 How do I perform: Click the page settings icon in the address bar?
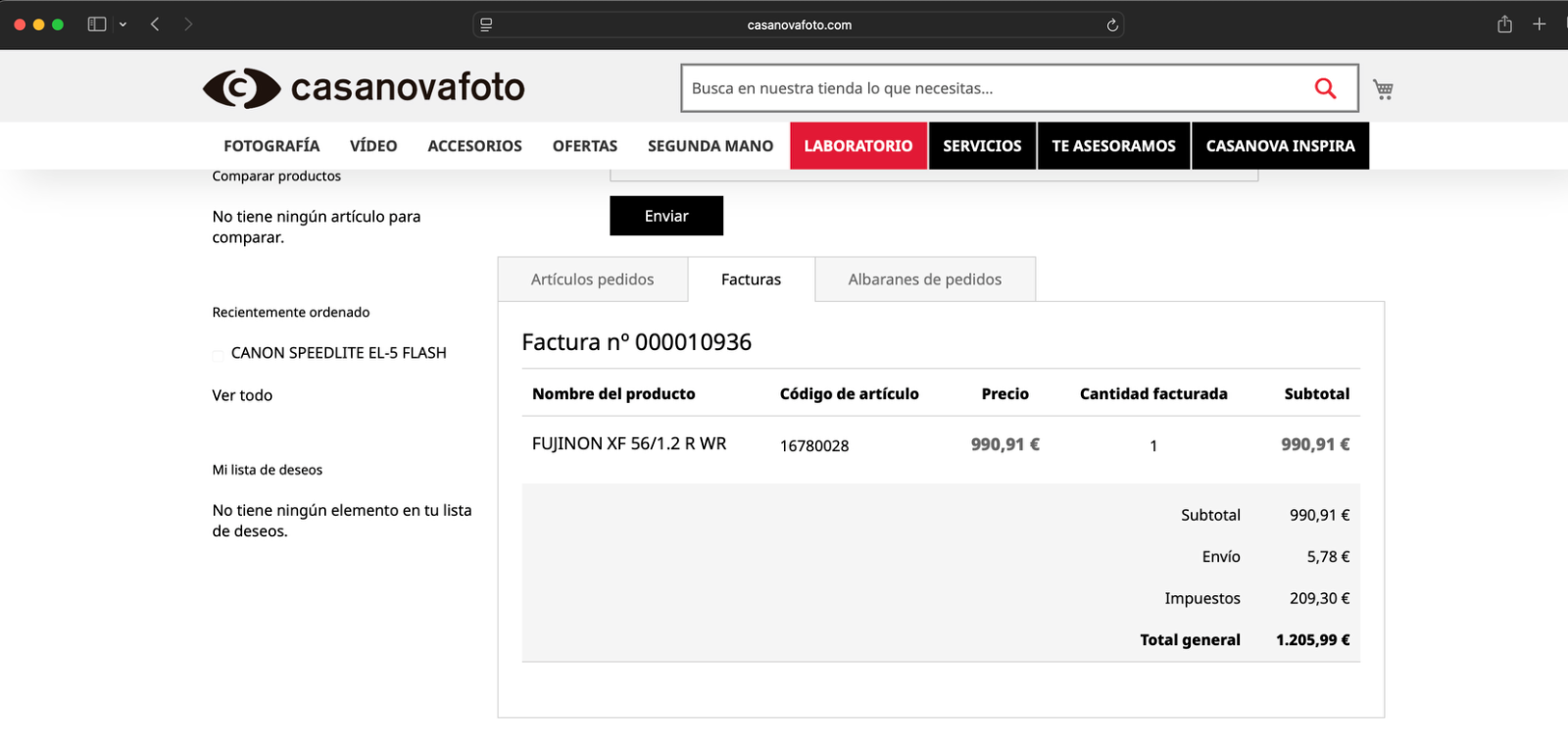coord(486,25)
